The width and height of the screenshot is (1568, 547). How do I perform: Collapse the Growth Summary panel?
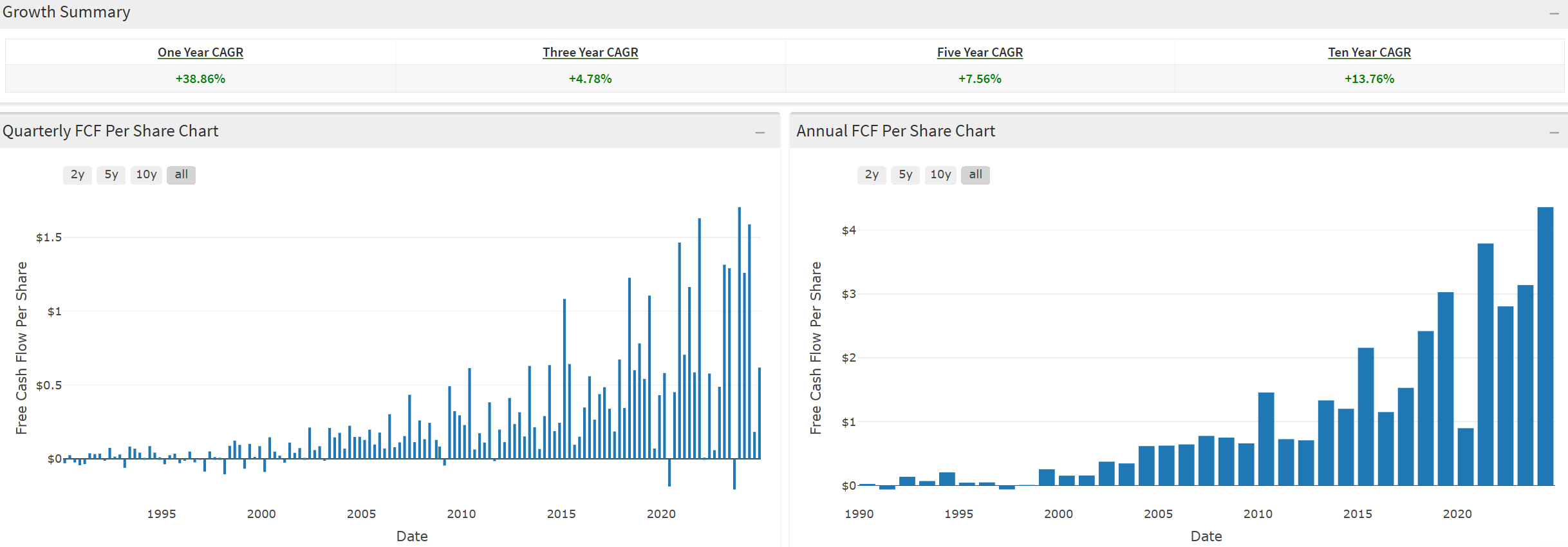pos(1554,14)
